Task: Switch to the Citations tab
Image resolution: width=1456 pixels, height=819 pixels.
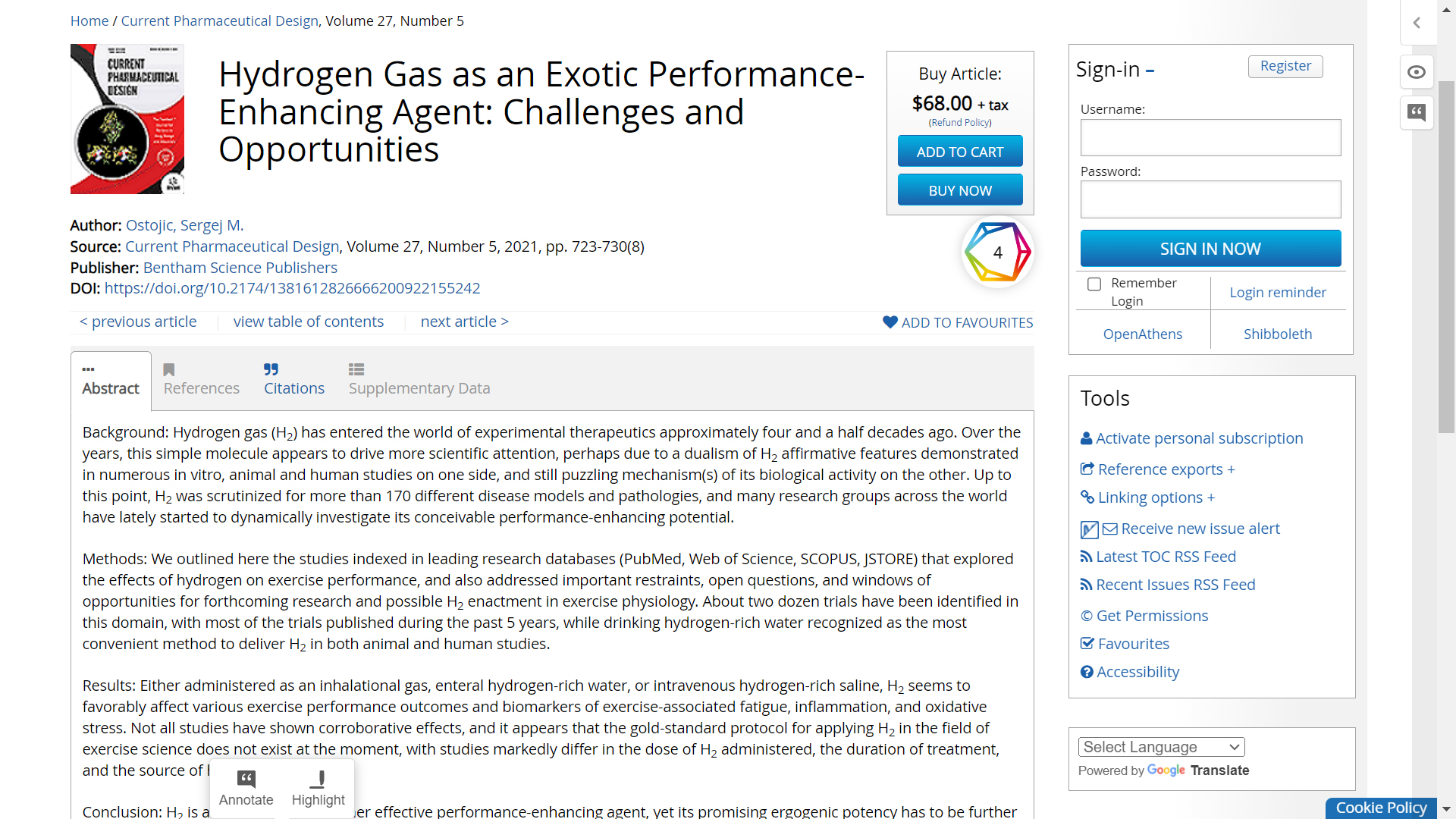Action: click(293, 379)
